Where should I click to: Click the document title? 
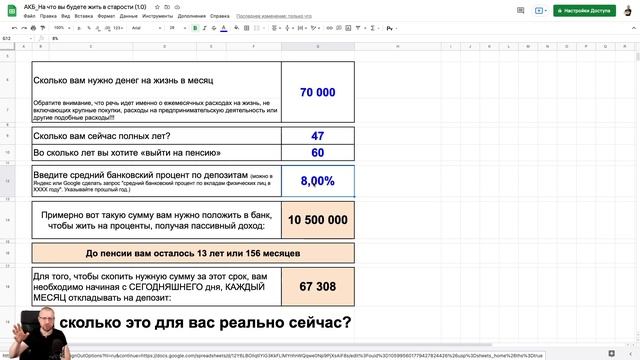click(x=85, y=7)
